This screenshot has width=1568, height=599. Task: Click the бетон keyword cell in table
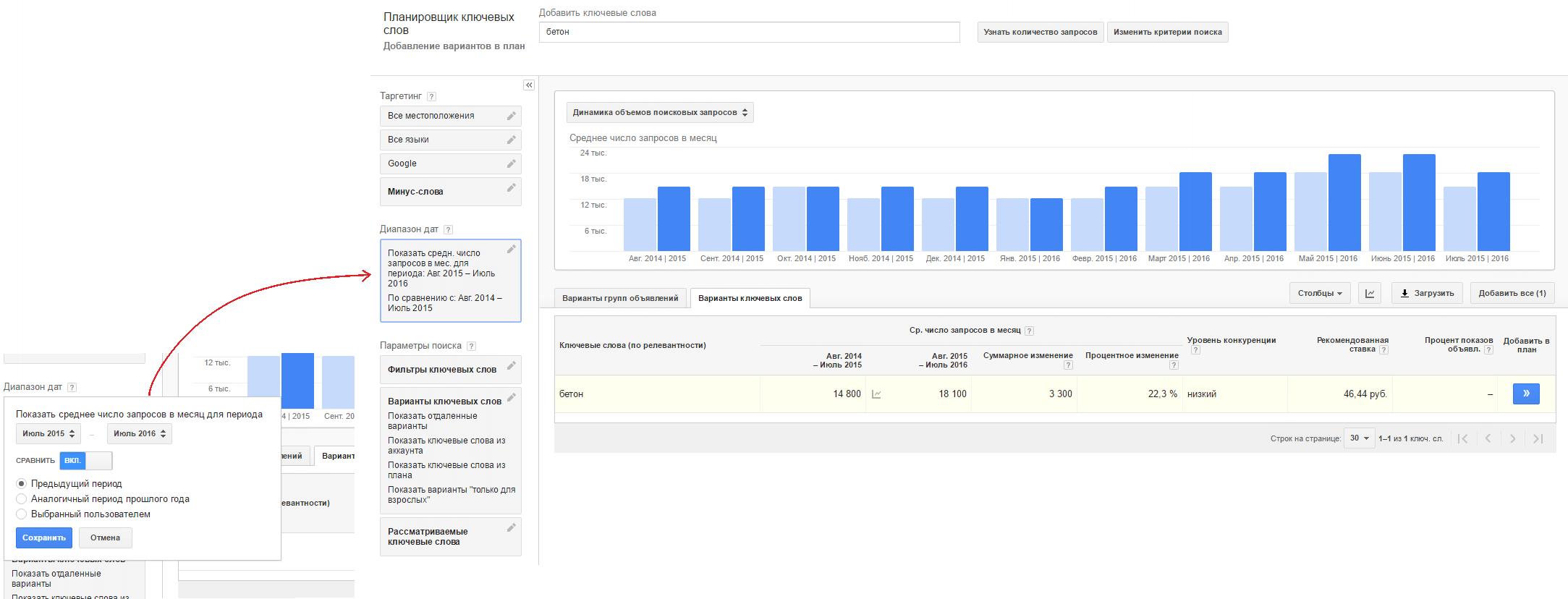click(x=657, y=394)
